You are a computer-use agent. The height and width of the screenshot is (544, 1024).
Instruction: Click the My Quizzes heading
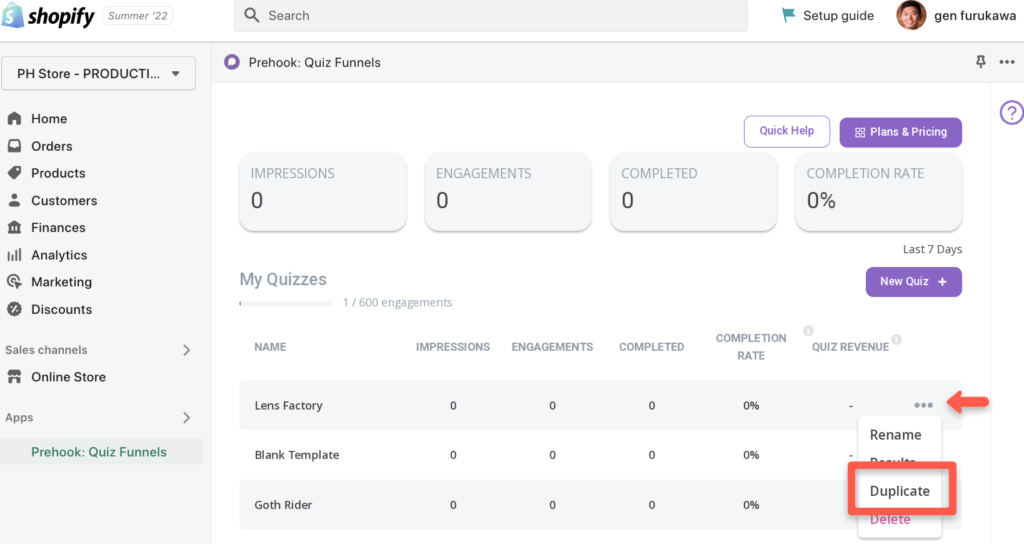[x=283, y=280]
